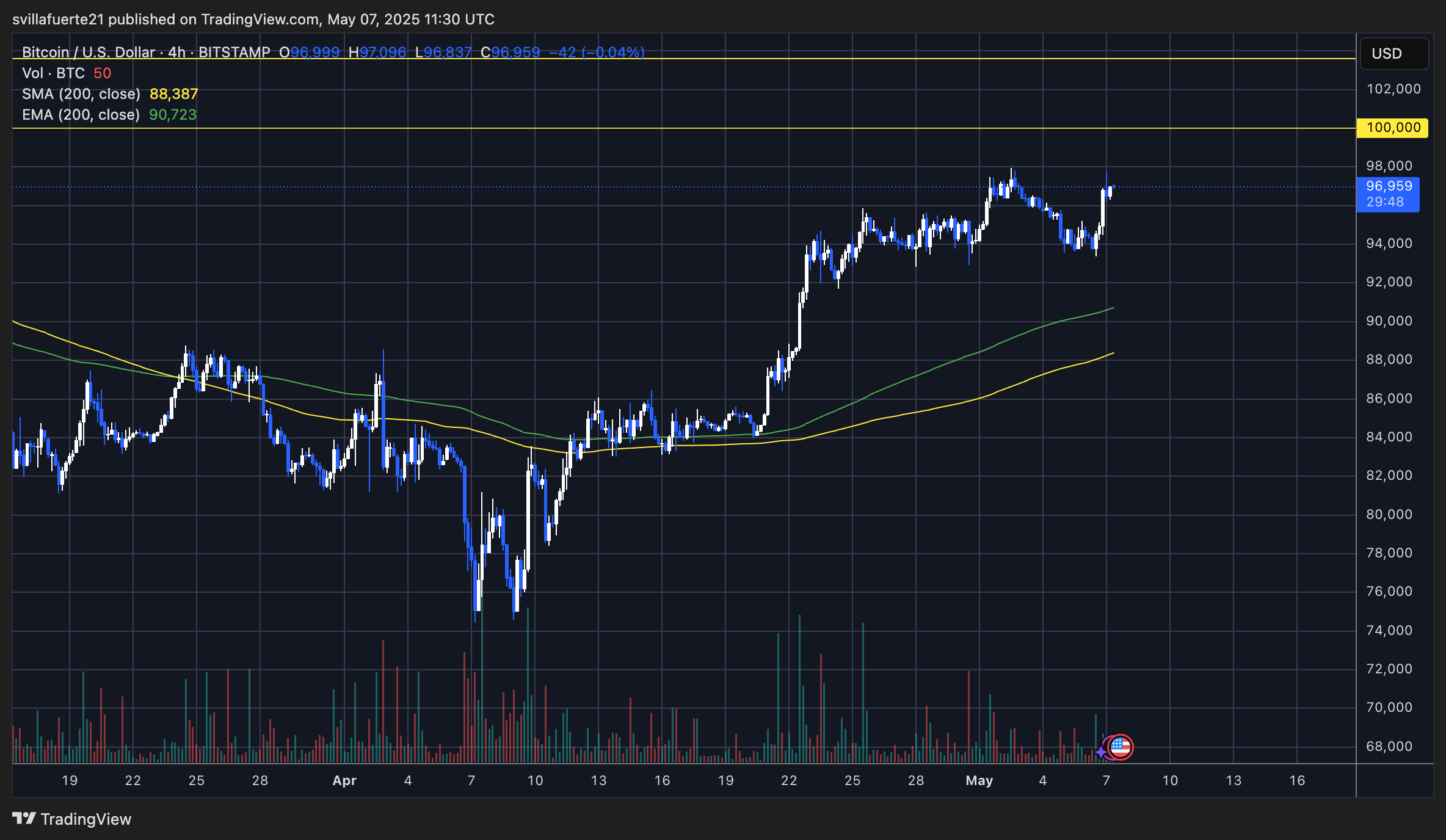Click the published-on TradingView.com header text
Image resolution: width=1446 pixels, height=840 pixels.
[253, 20]
